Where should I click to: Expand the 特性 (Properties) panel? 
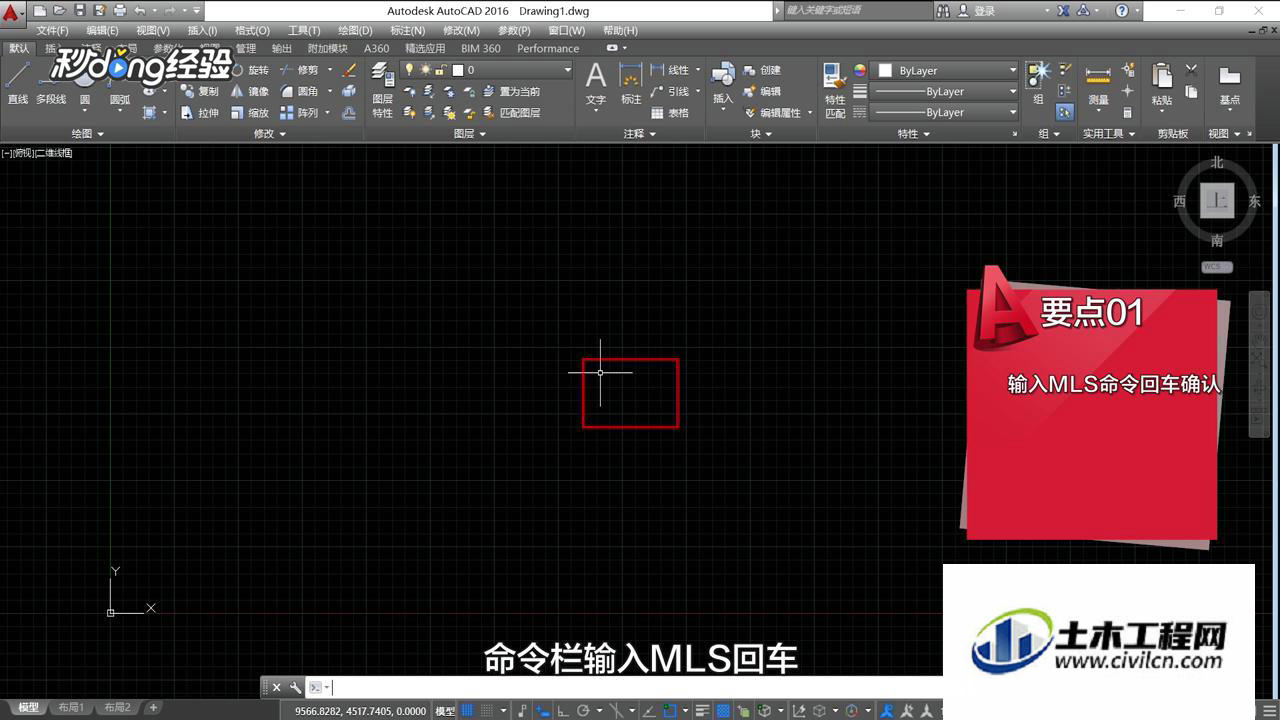pos(914,133)
